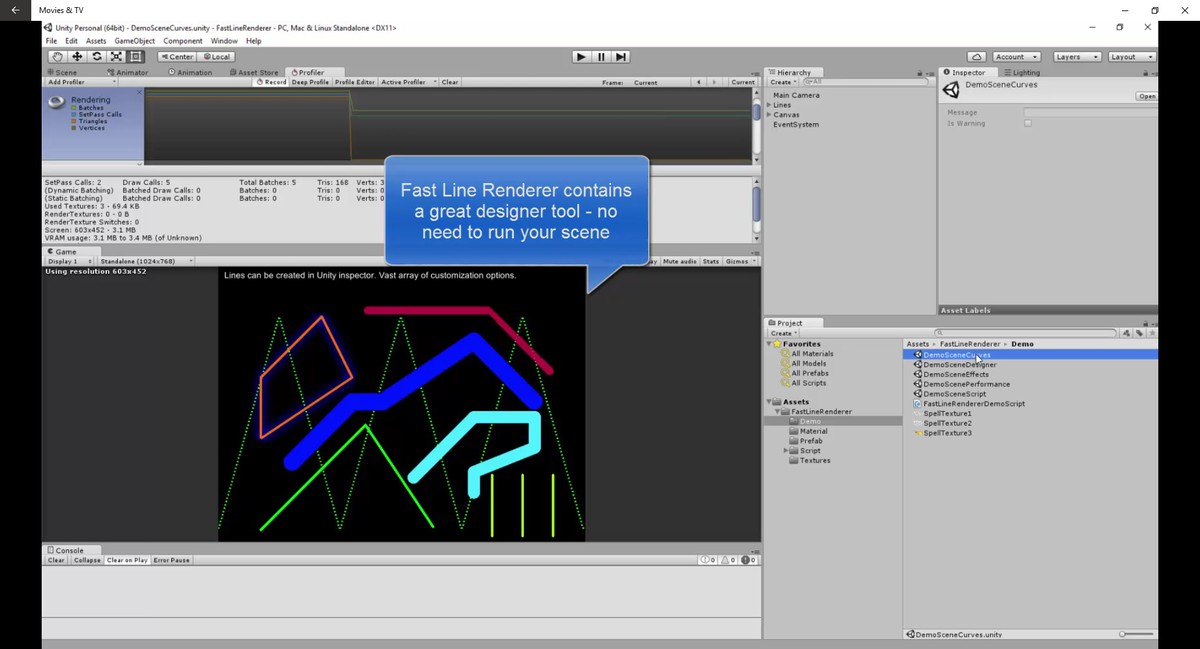
Task: Select the Hand tool in Unity toolbar
Action: [57, 57]
